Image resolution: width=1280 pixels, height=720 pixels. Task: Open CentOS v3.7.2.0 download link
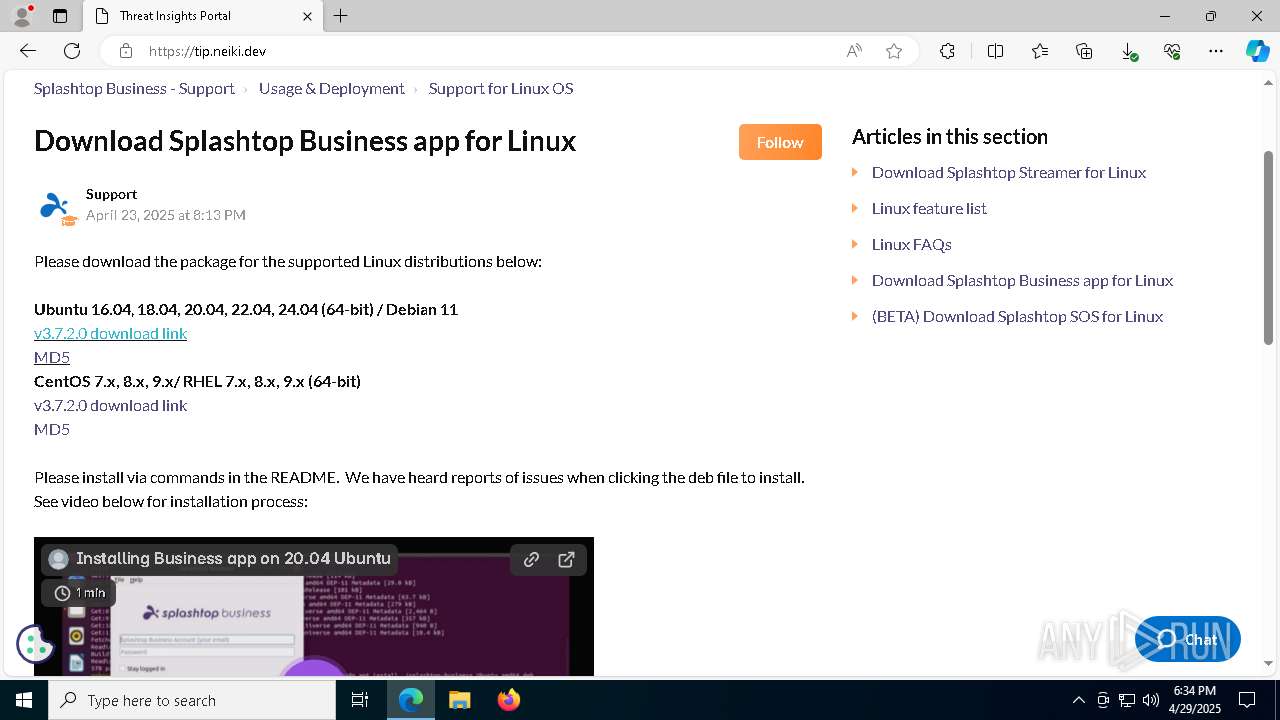pyautogui.click(x=110, y=405)
